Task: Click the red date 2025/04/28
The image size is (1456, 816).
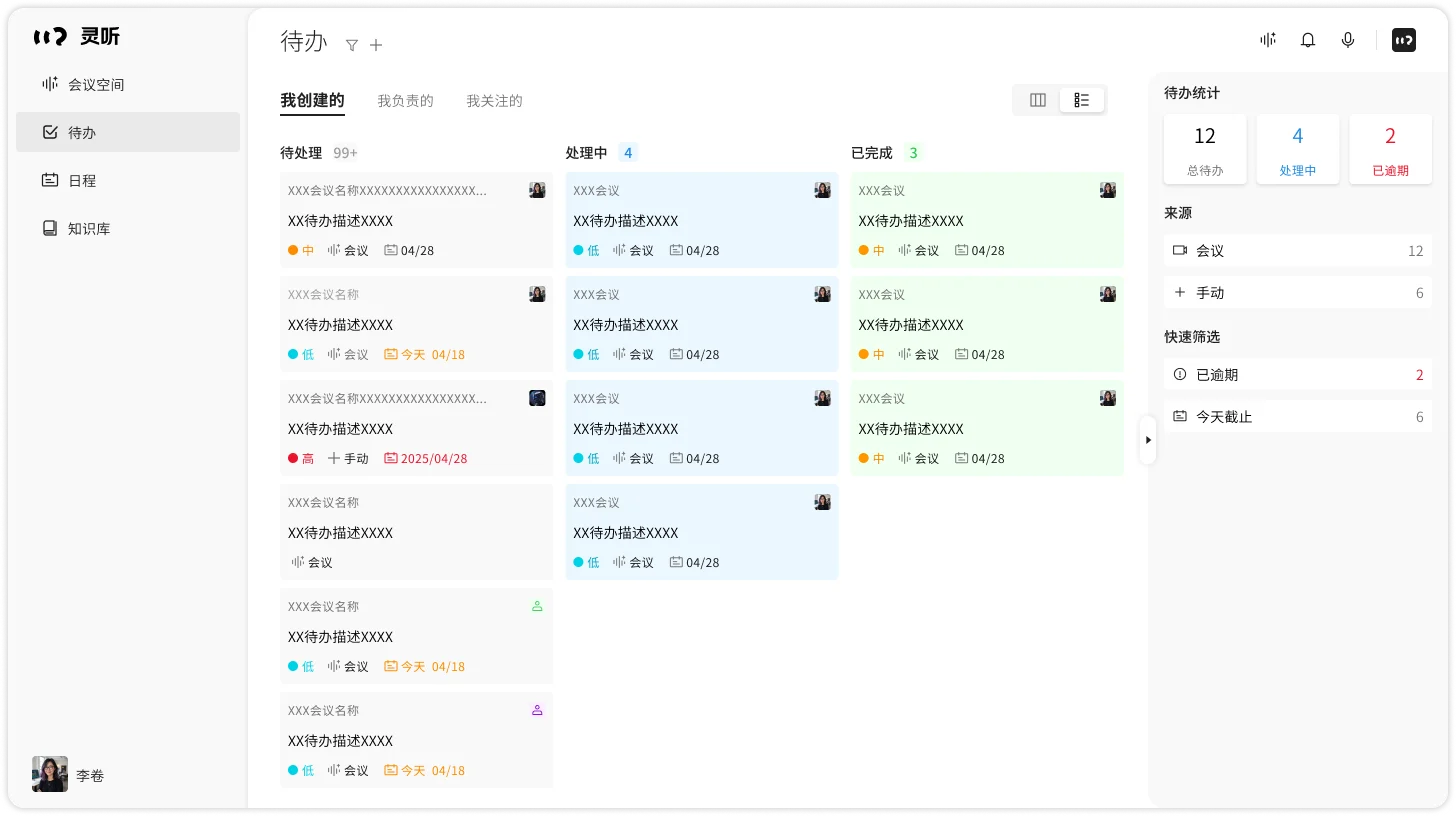Action: coord(426,459)
